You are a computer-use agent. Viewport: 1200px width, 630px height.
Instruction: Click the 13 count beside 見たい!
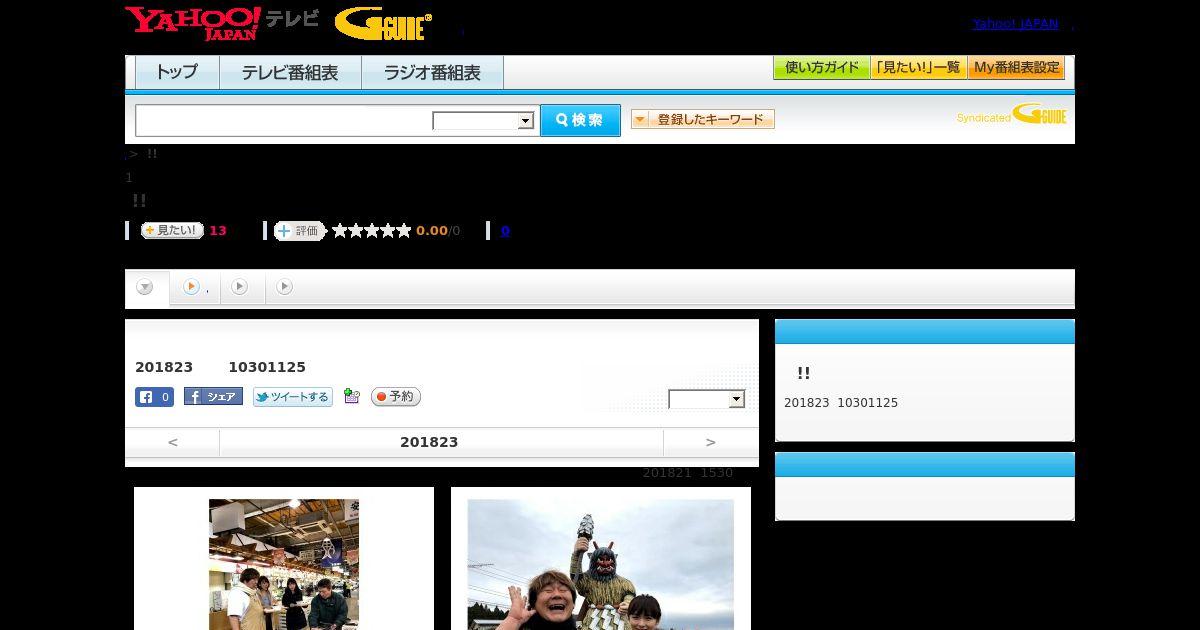coord(218,231)
